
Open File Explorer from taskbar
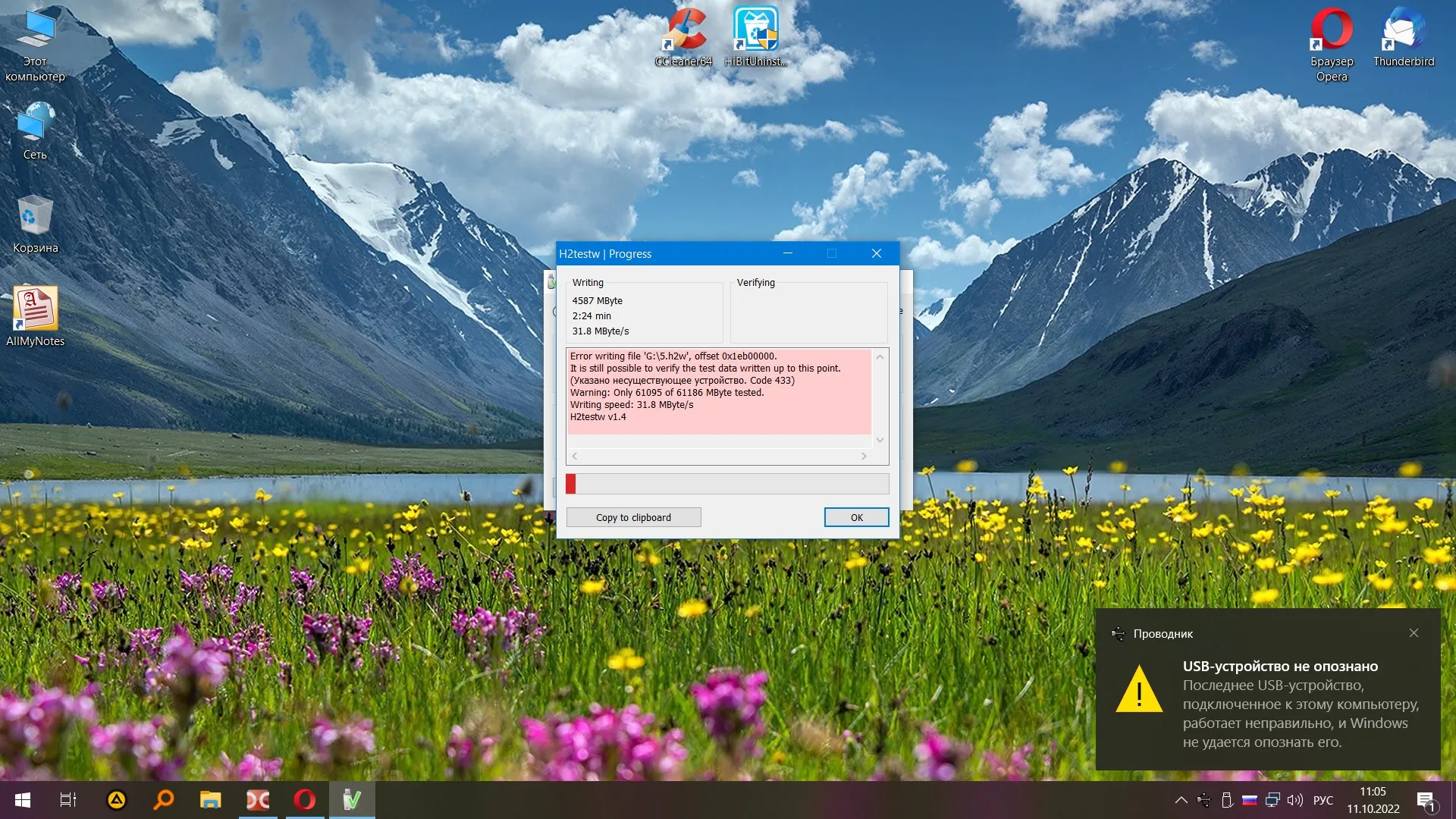pyautogui.click(x=210, y=799)
